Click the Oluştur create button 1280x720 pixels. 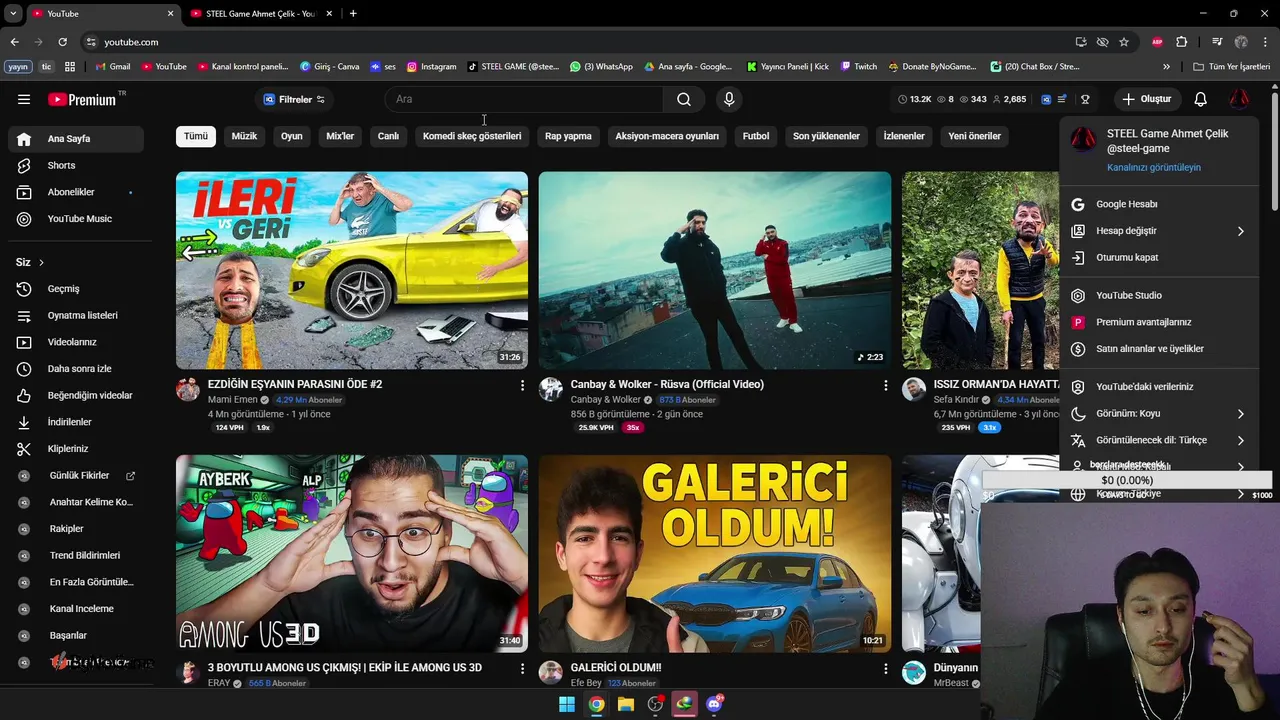pos(1147,99)
